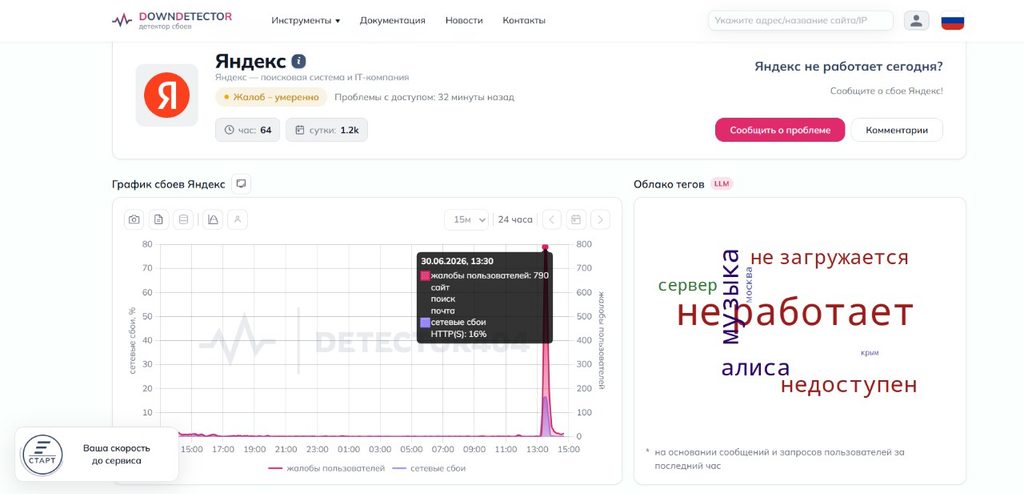
Task: Toggle жалобы пользователей legend series
Action: pyautogui.click(x=327, y=469)
